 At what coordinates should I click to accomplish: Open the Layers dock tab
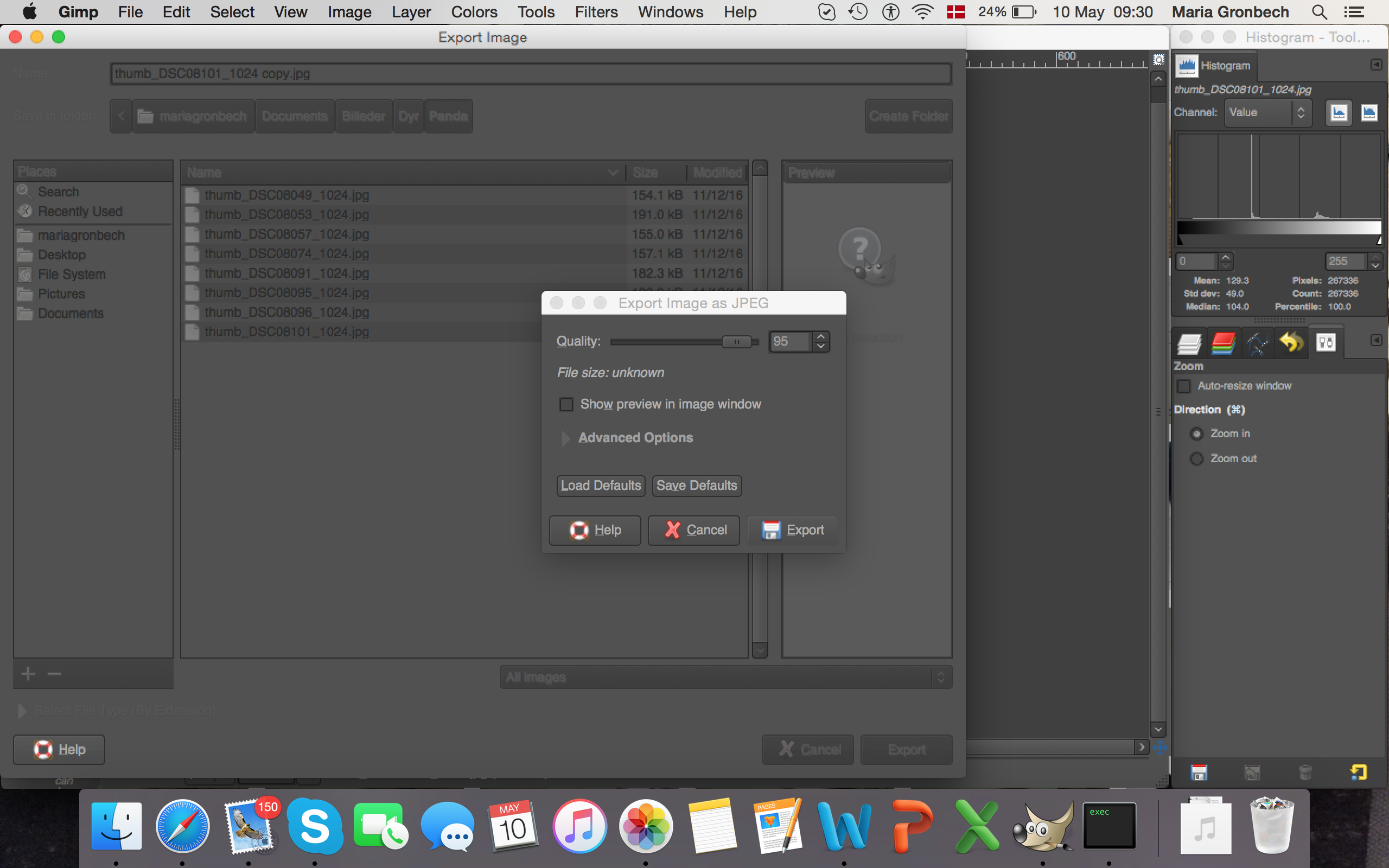pyautogui.click(x=1189, y=343)
